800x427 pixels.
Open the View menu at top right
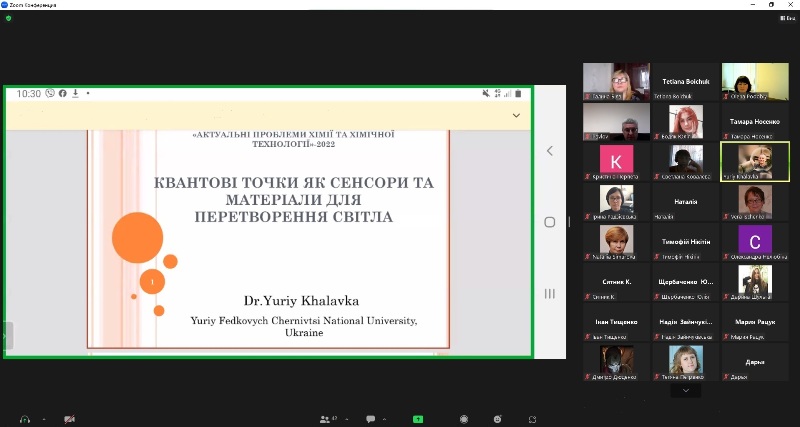(785, 18)
